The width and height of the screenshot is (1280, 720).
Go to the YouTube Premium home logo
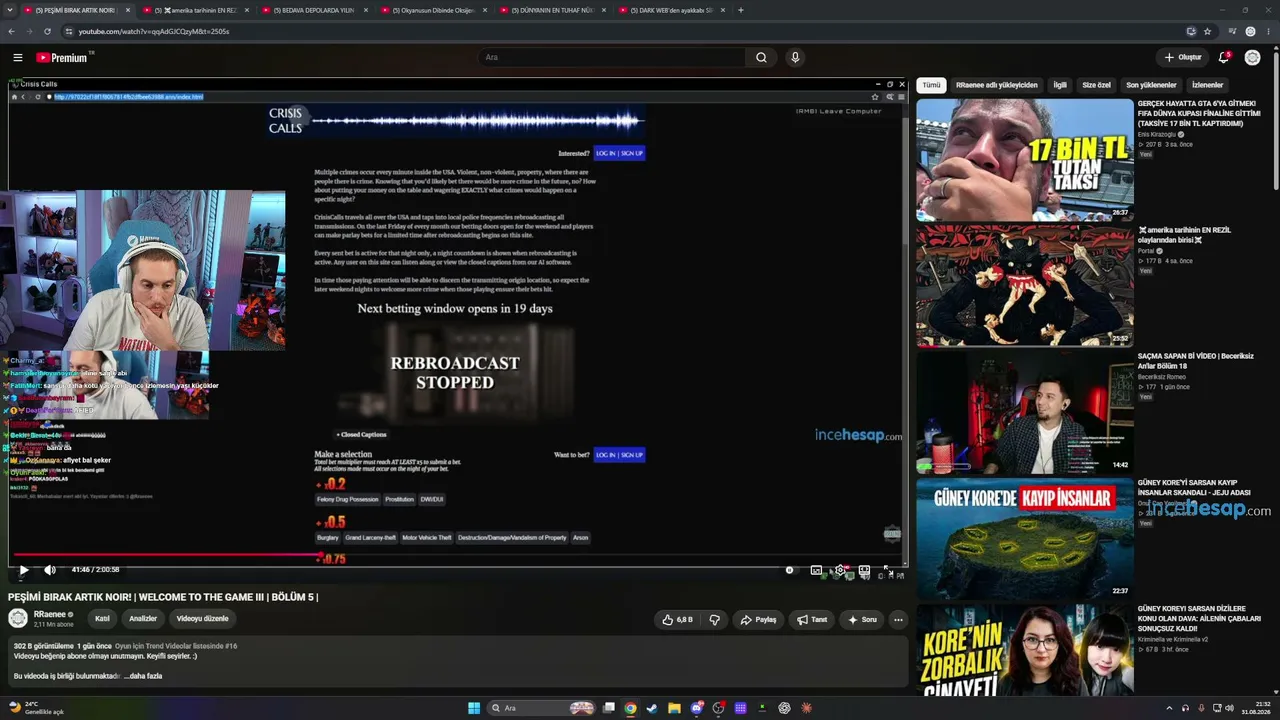pos(64,58)
